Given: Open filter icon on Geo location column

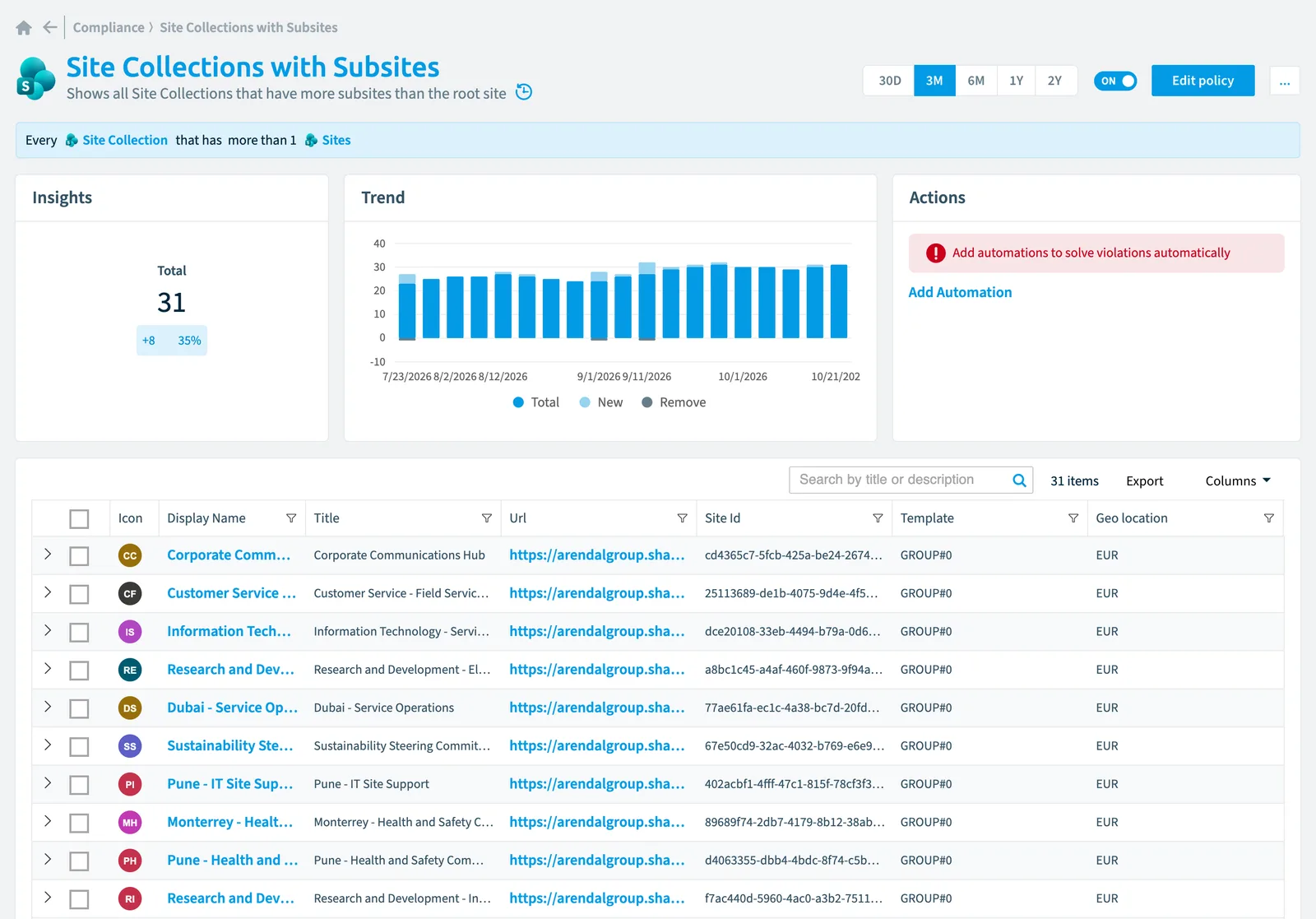Looking at the screenshot, I should (1269, 518).
